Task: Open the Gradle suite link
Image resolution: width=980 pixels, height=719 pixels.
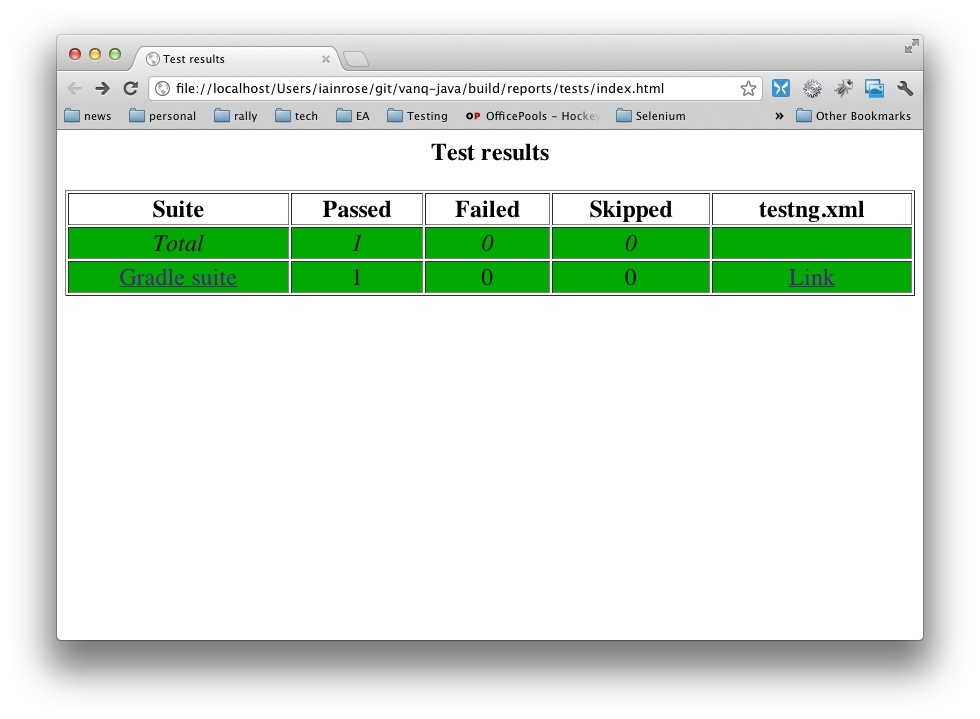Action: (178, 277)
